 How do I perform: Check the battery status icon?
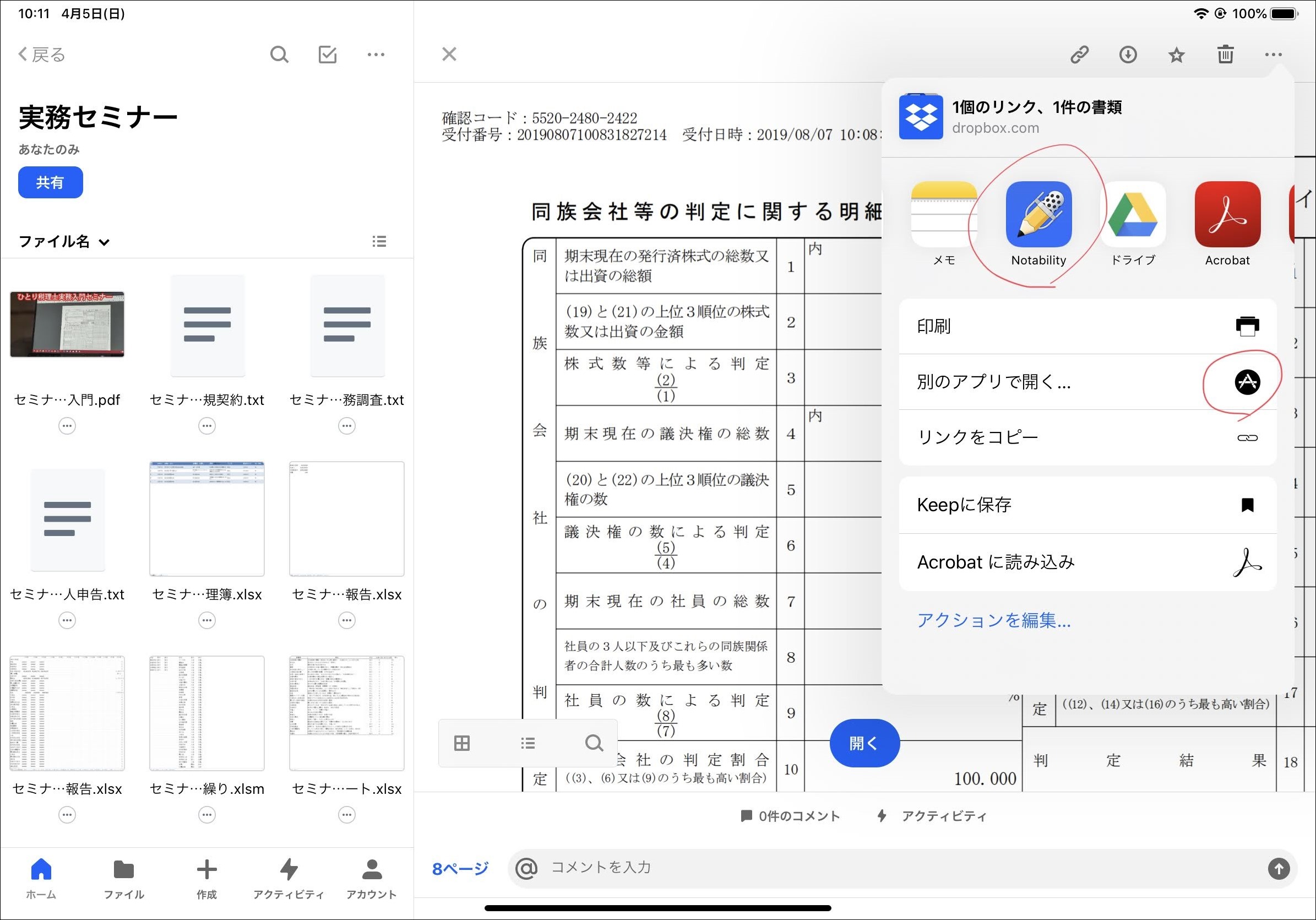[x=1284, y=14]
